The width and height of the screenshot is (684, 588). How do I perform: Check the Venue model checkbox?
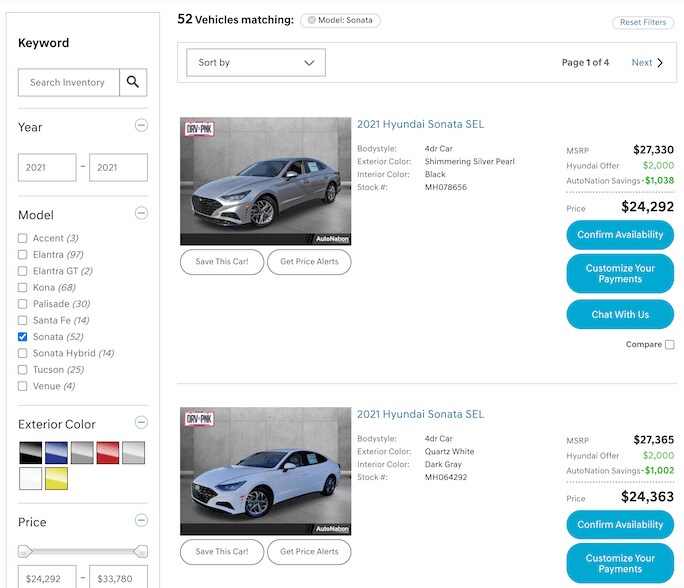pos(22,386)
